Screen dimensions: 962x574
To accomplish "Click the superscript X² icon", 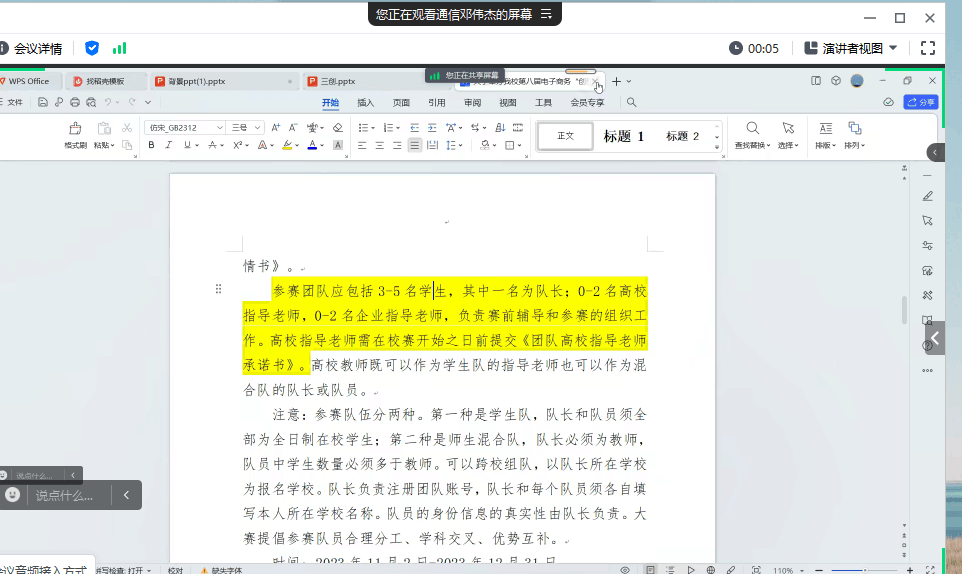I will point(238,145).
